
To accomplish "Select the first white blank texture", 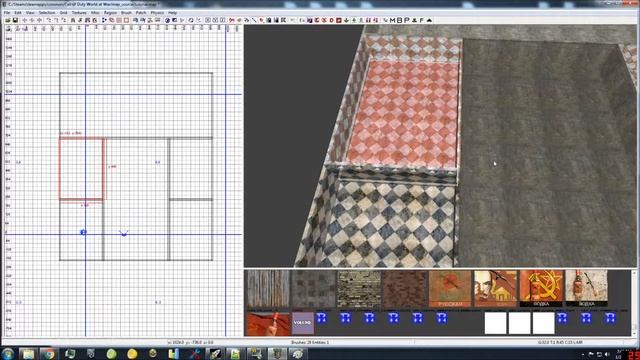I will 496,323.
